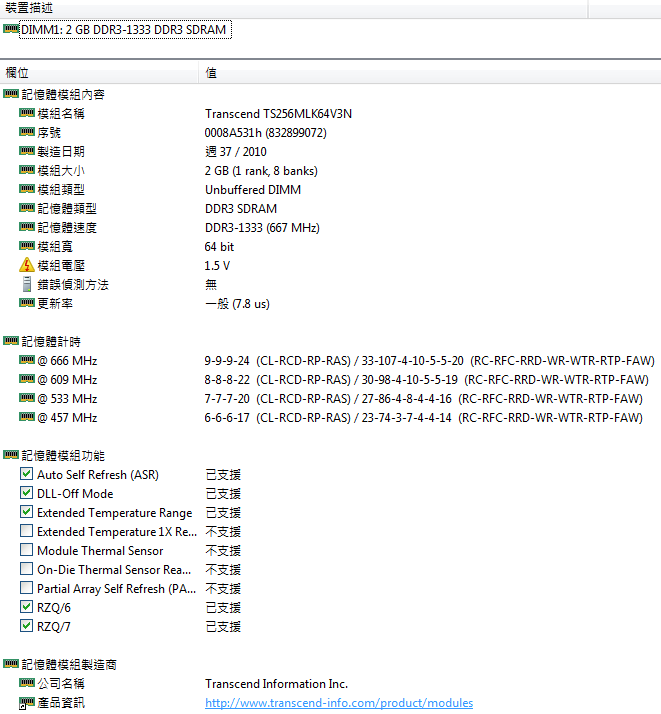Select the 記憶體計時 section heading text
The height and width of the screenshot is (714, 661).
tap(51, 342)
